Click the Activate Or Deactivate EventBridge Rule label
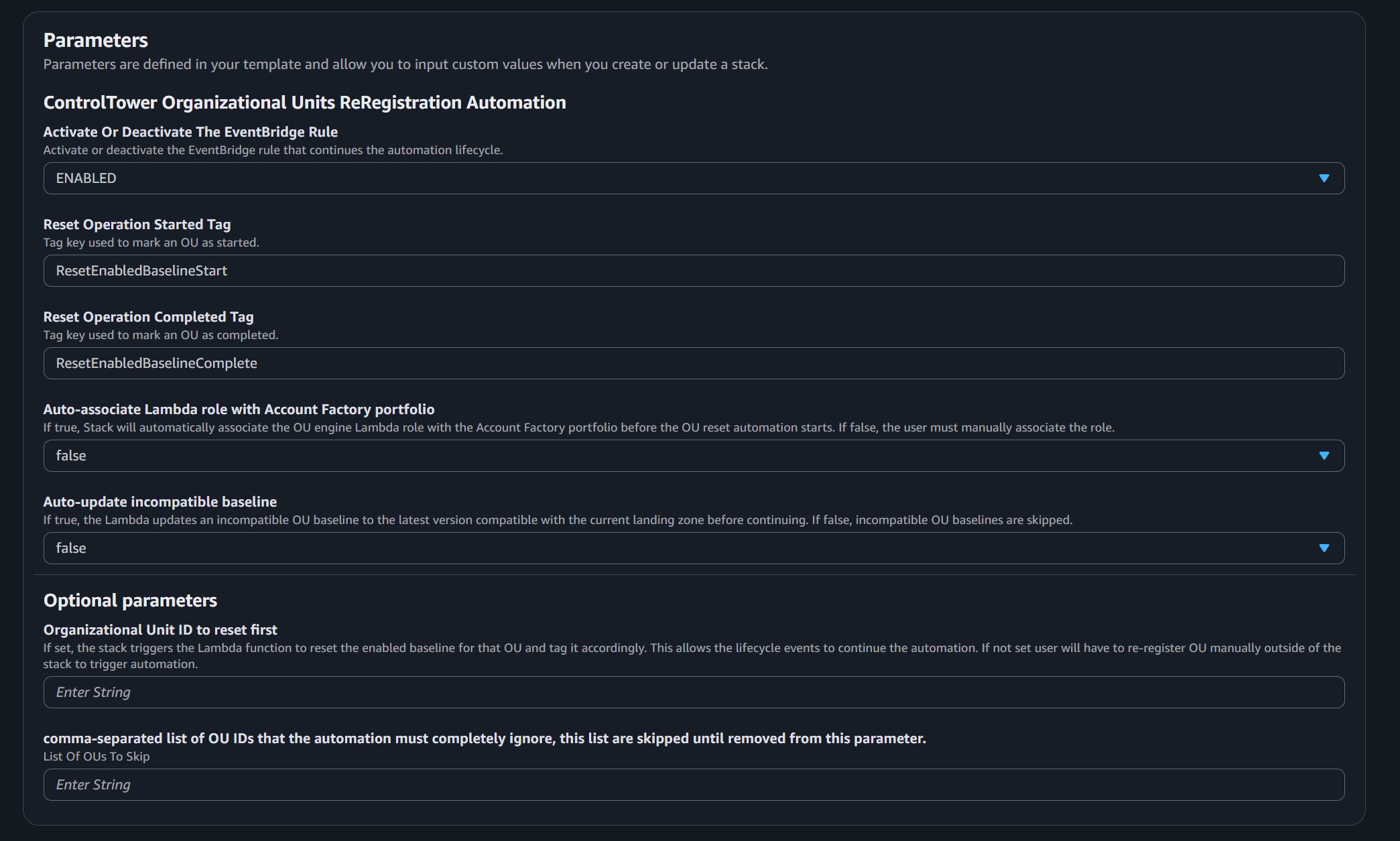1400x841 pixels. [x=190, y=132]
